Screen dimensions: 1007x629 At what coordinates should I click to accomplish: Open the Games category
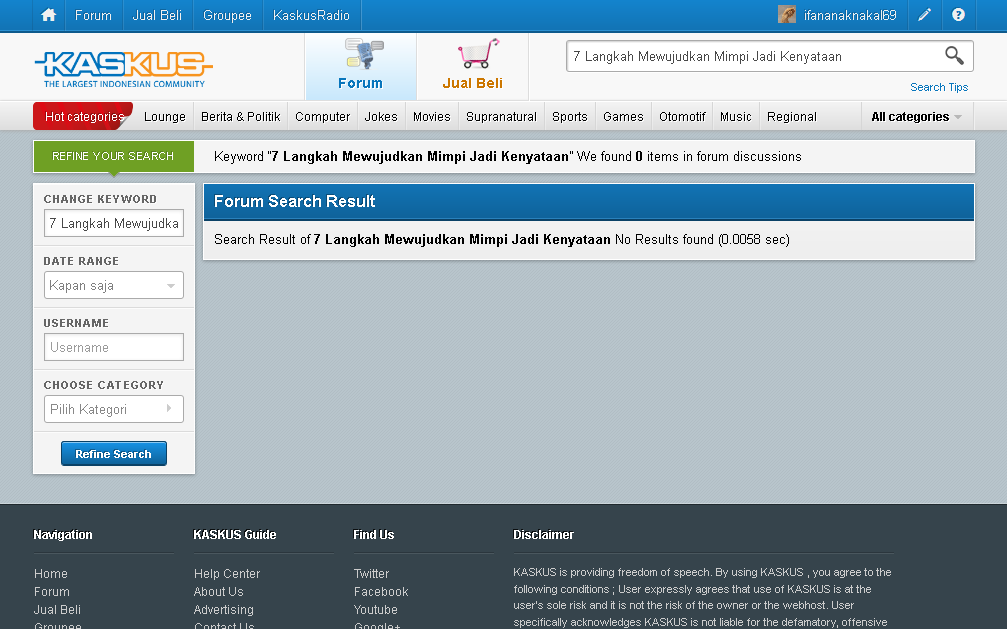(623, 117)
